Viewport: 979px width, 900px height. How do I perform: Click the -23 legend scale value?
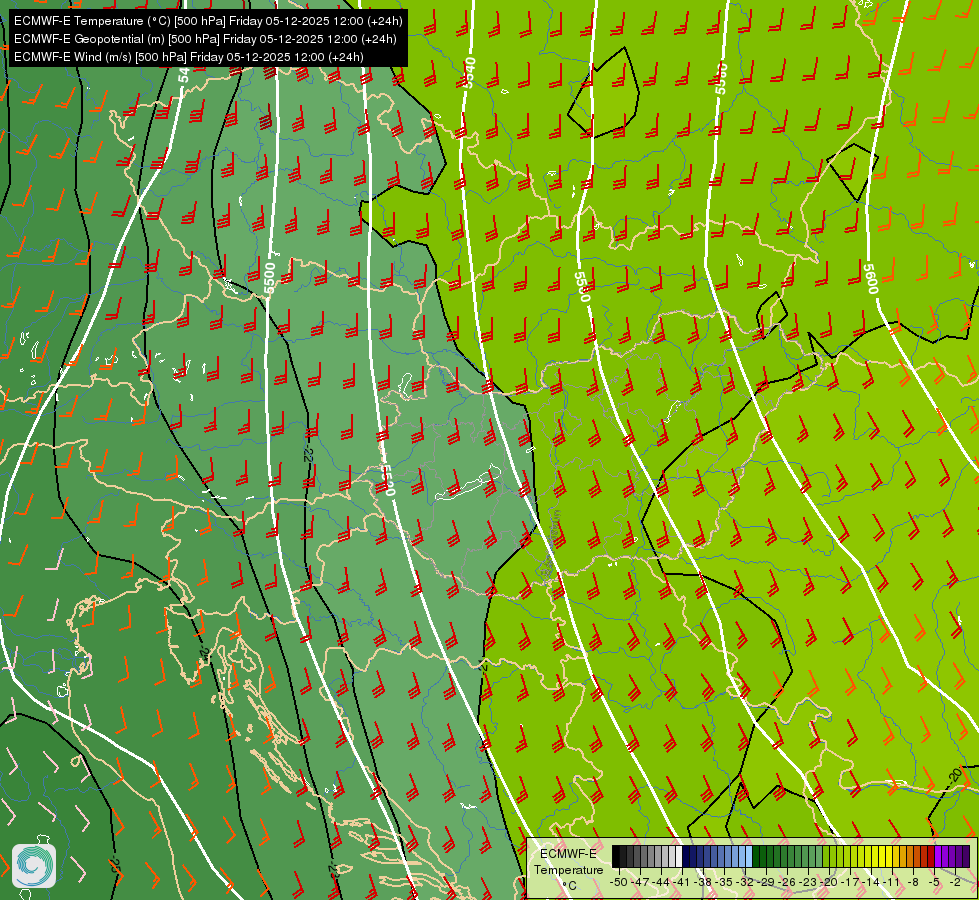click(x=807, y=882)
